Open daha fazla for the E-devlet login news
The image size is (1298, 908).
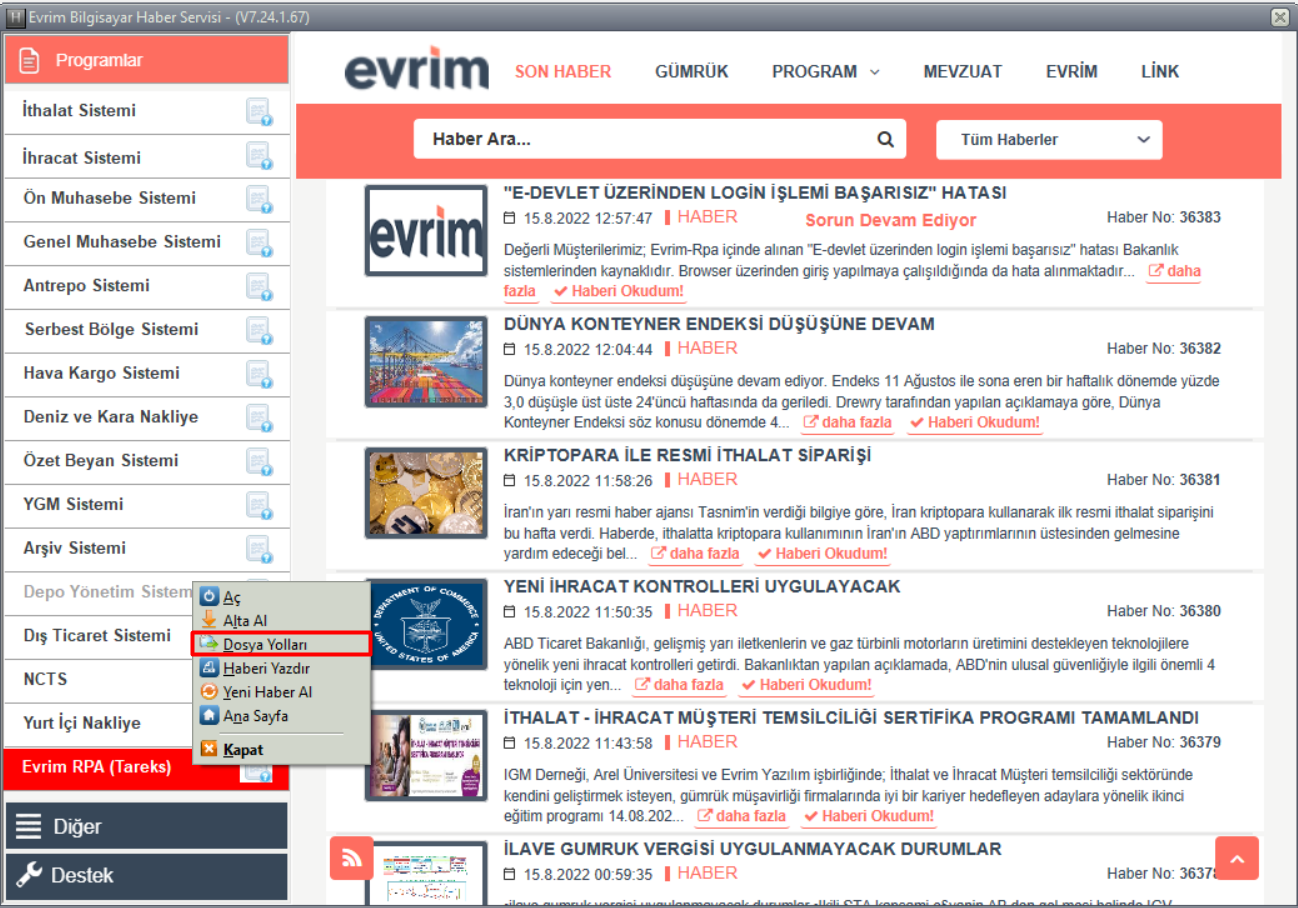tap(1174, 271)
